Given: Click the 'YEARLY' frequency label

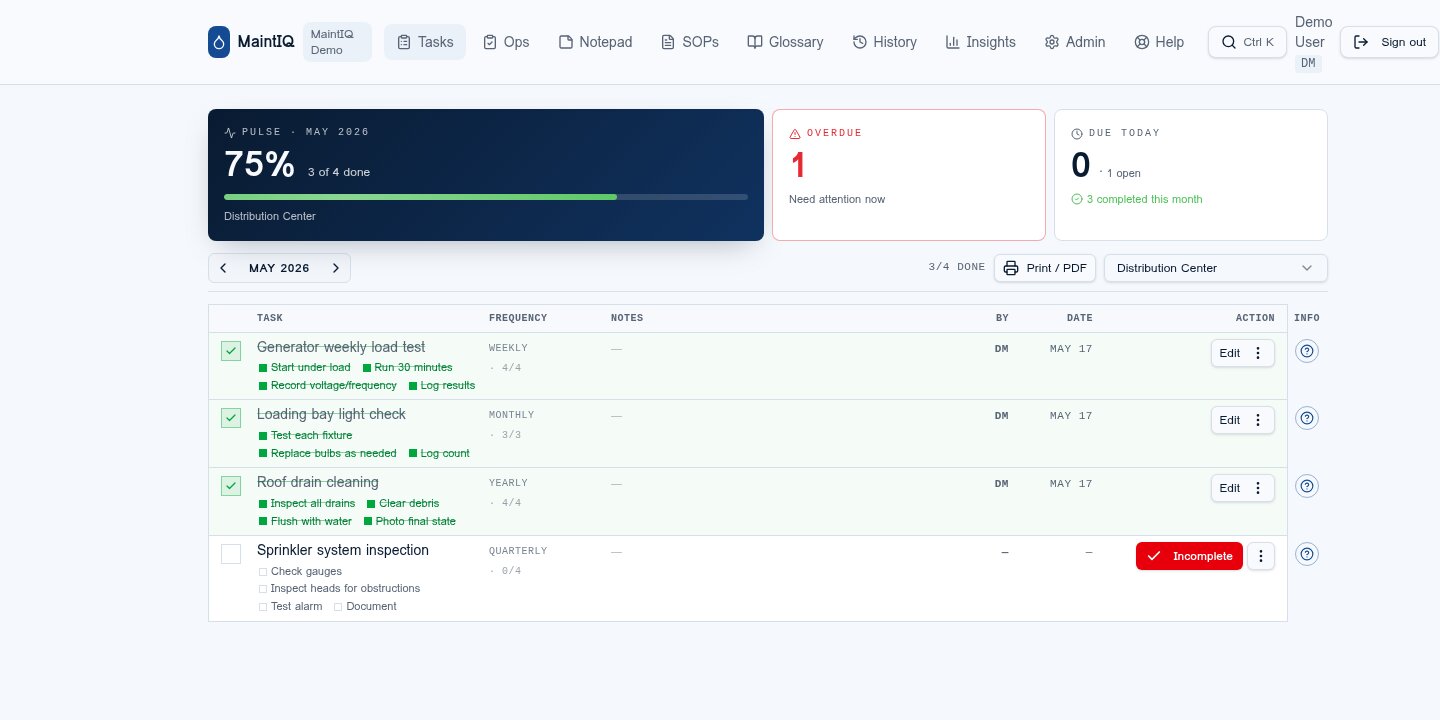Looking at the screenshot, I should pos(508,483).
